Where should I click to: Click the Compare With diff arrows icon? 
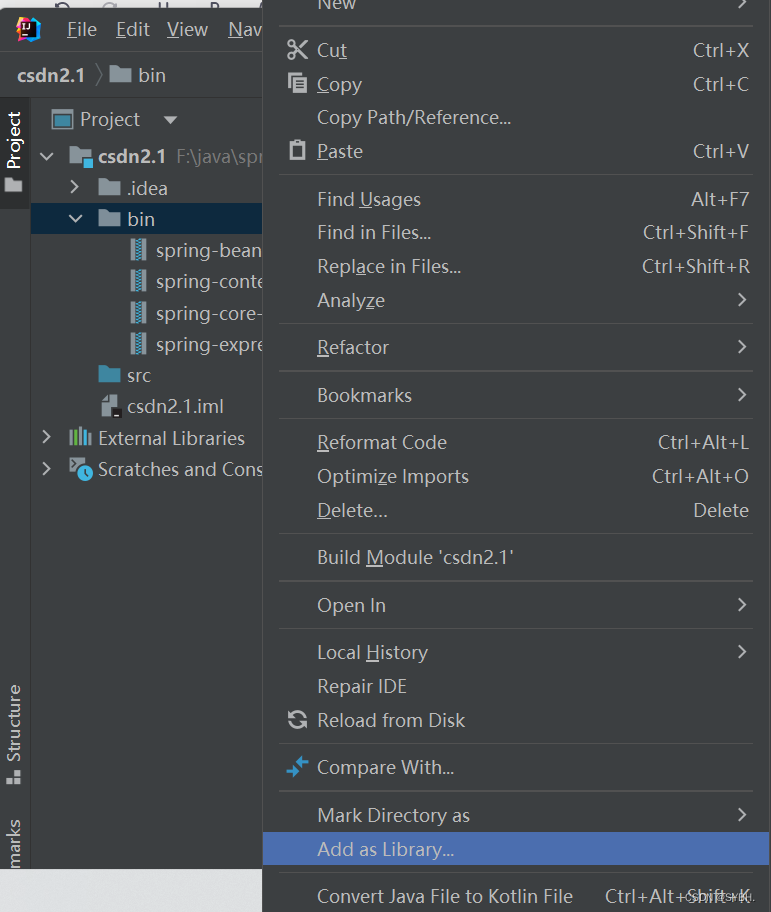point(296,767)
